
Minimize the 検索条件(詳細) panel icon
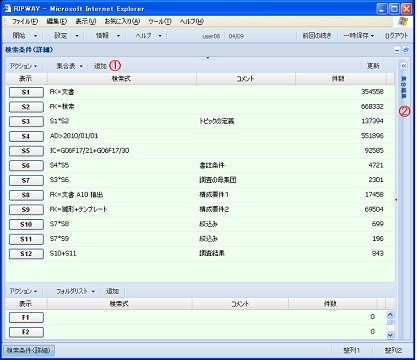(x=397, y=50)
